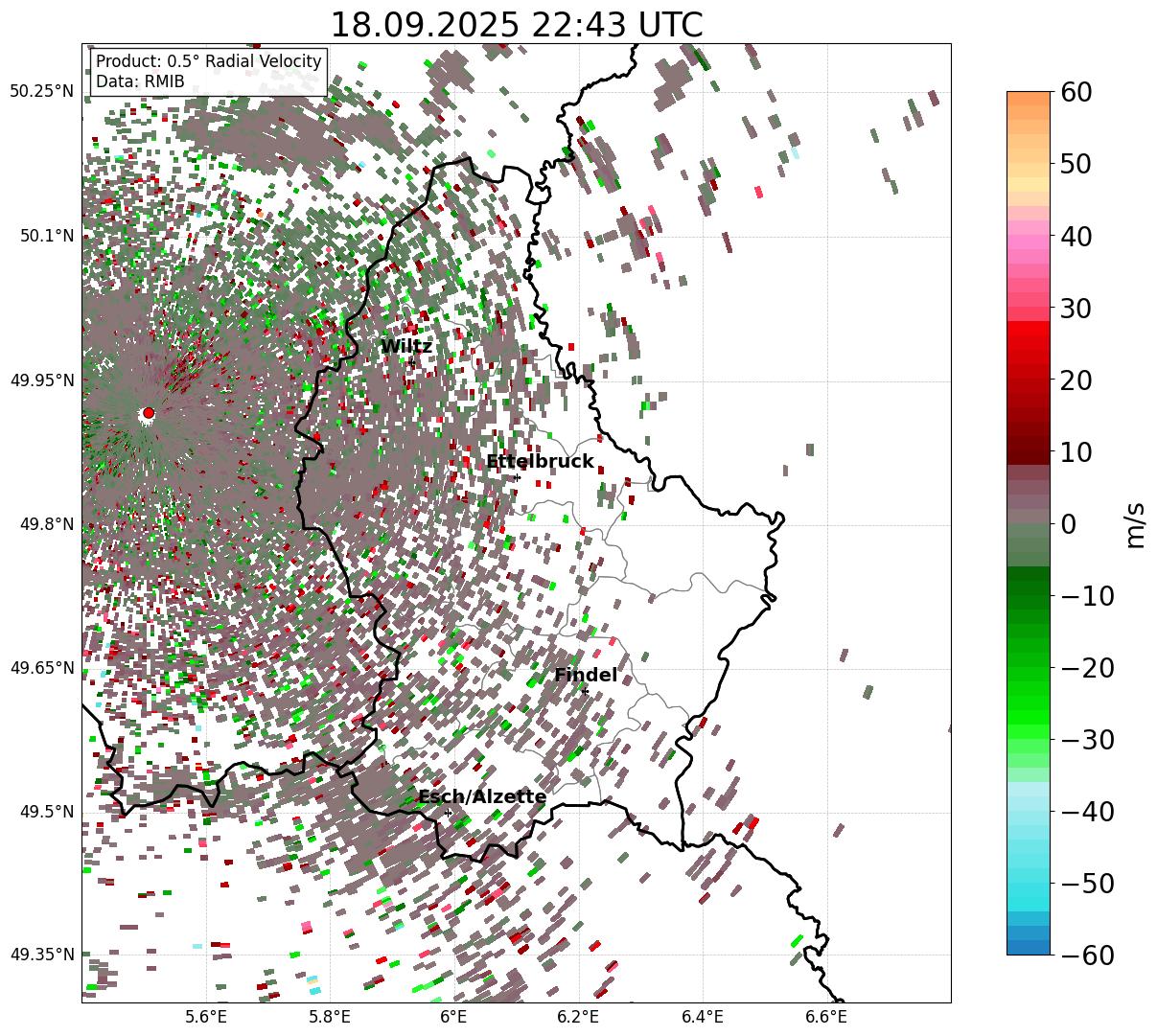This screenshot has width=1157, height=1036.
Task: Click the 6.4°E longitude tick label
Action: coord(703,1018)
